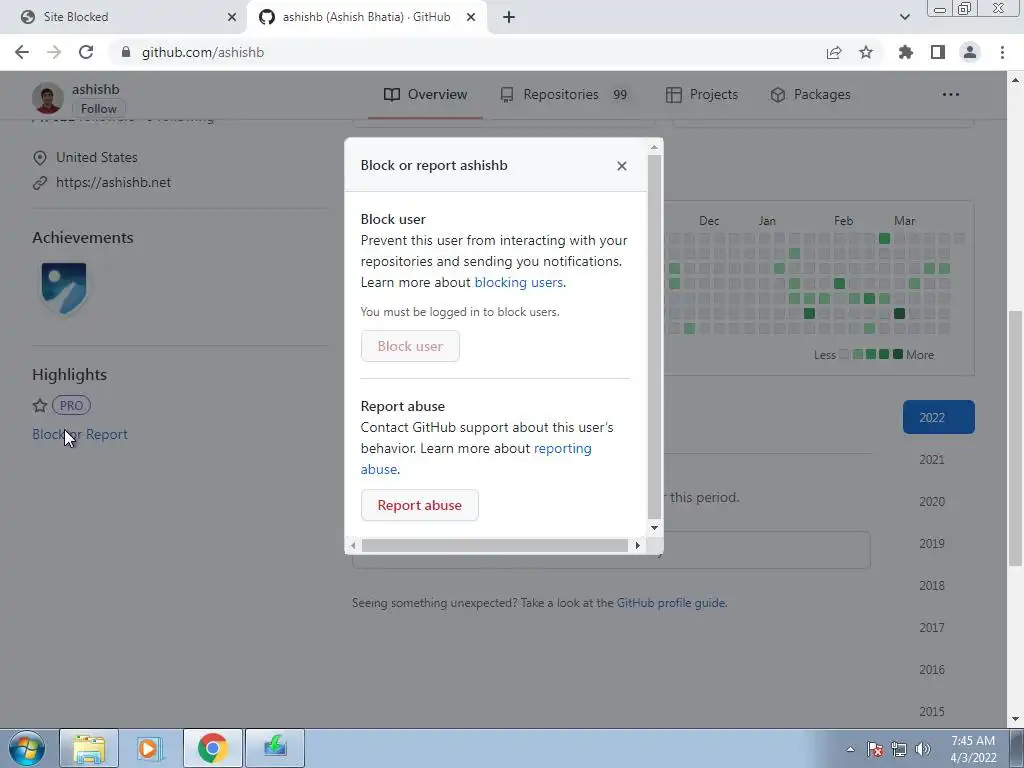
Task: Select the 2020 year filter
Action: 932,502
